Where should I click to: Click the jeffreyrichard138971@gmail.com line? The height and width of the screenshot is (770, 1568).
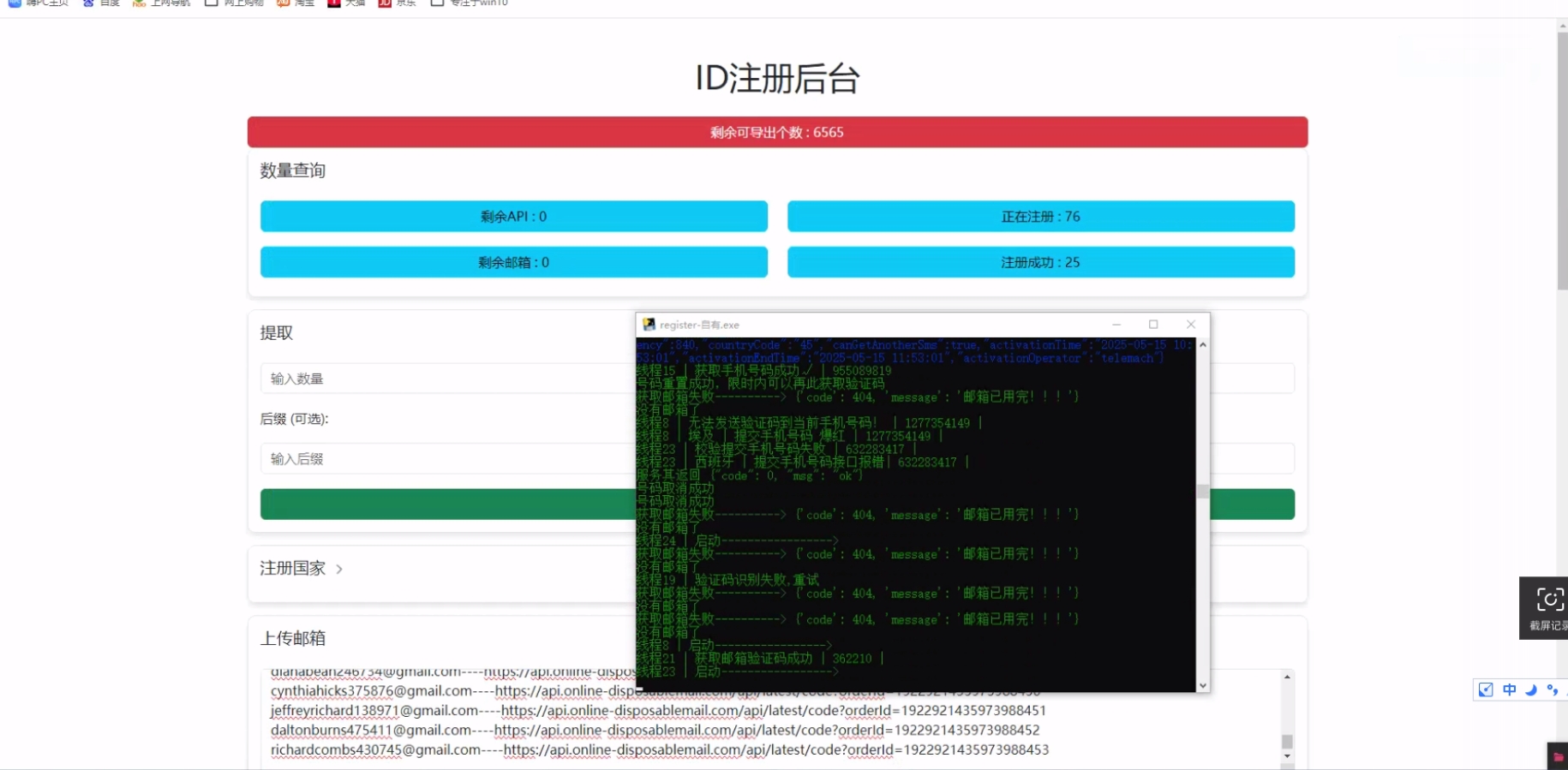[x=658, y=710]
